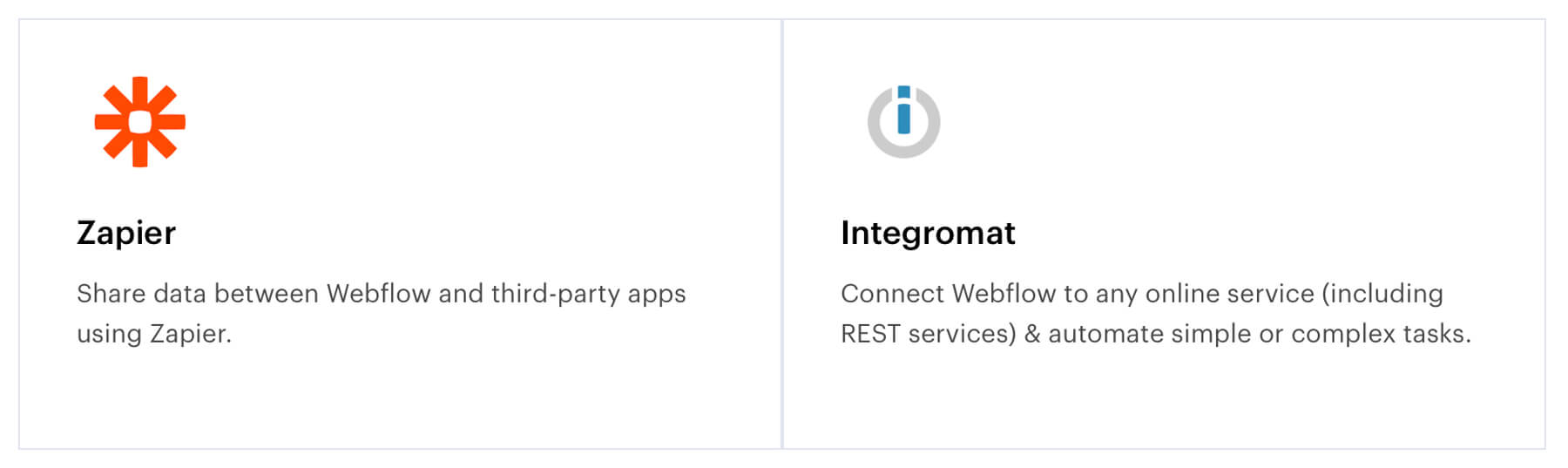Image resolution: width=1568 pixels, height=468 pixels.
Task: Click the '(including' word in Integromat text
Action: pos(1382,295)
